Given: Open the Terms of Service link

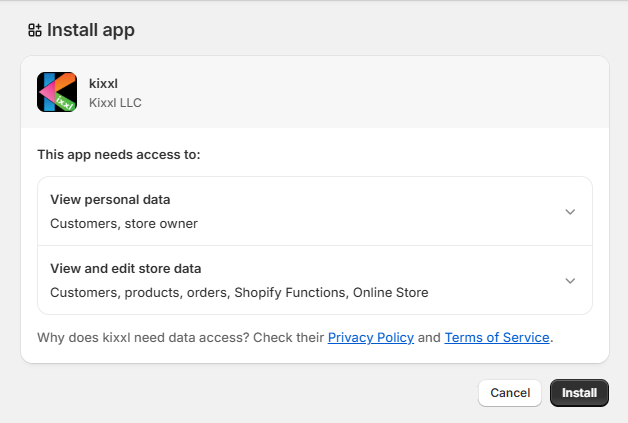Looking at the screenshot, I should 497,338.
